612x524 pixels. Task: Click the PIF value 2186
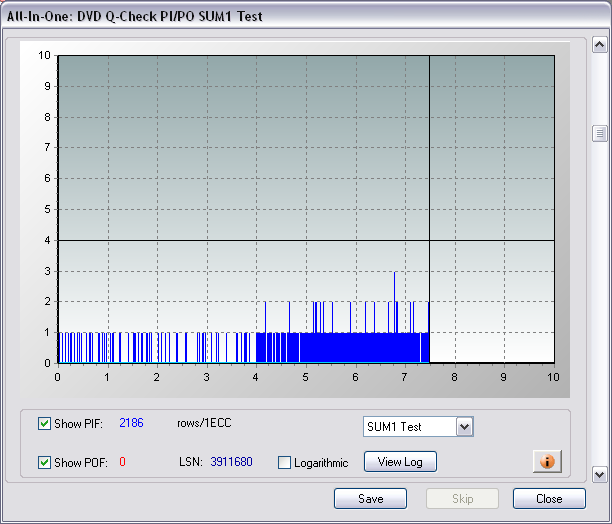pyautogui.click(x=132, y=423)
